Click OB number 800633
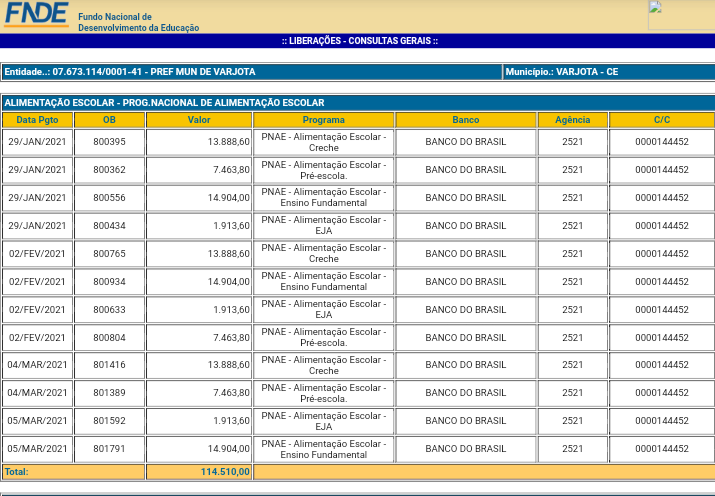The image size is (715, 496). [x=109, y=310]
